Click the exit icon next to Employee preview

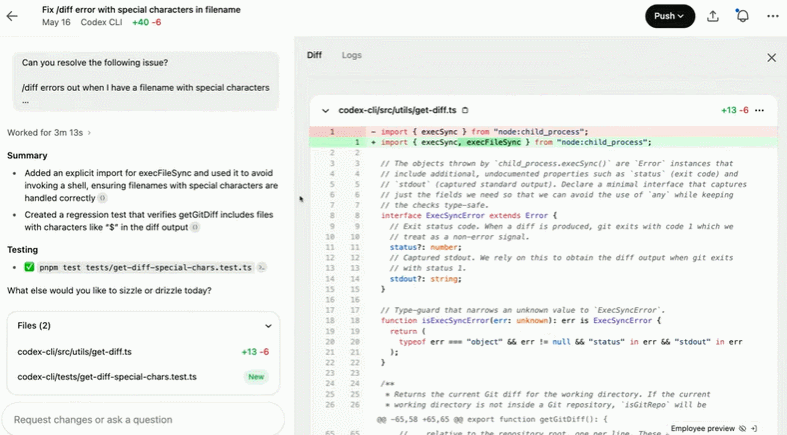(x=754, y=428)
